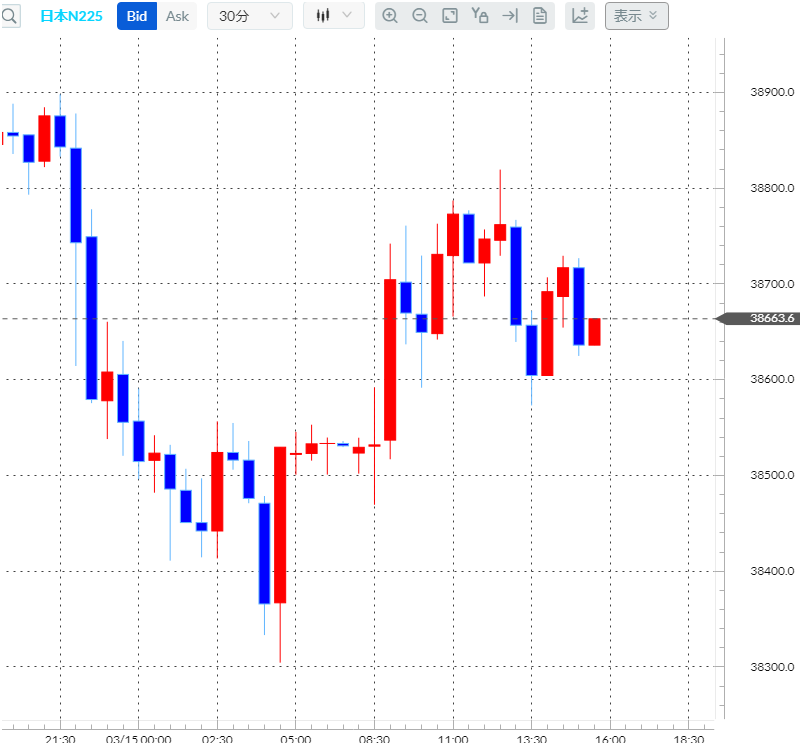The width and height of the screenshot is (803, 745).
Task: Click the 38700.0 price axis label
Action: click(x=772, y=284)
